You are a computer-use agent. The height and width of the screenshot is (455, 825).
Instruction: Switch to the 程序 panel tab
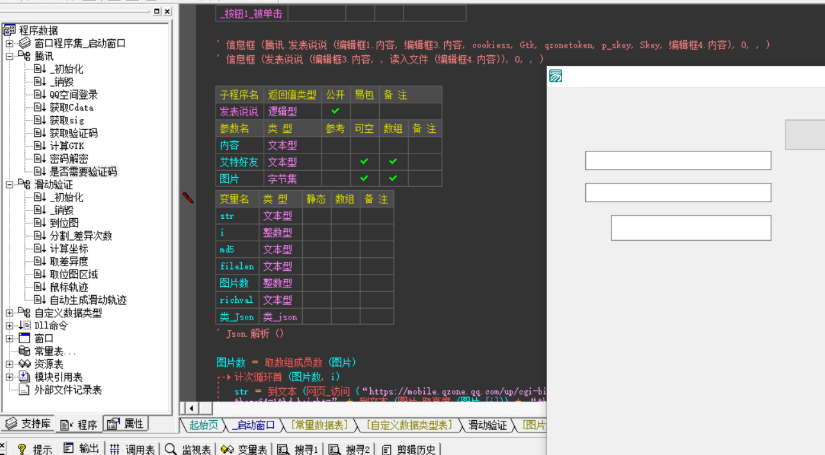tap(78, 424)
